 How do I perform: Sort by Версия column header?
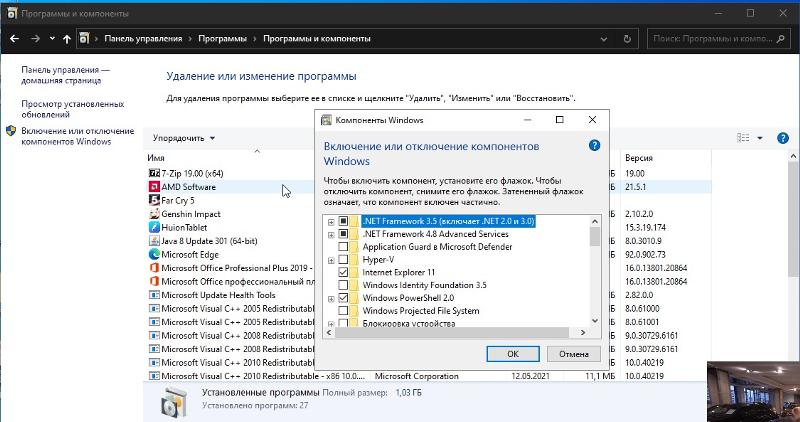click(639, 158)
